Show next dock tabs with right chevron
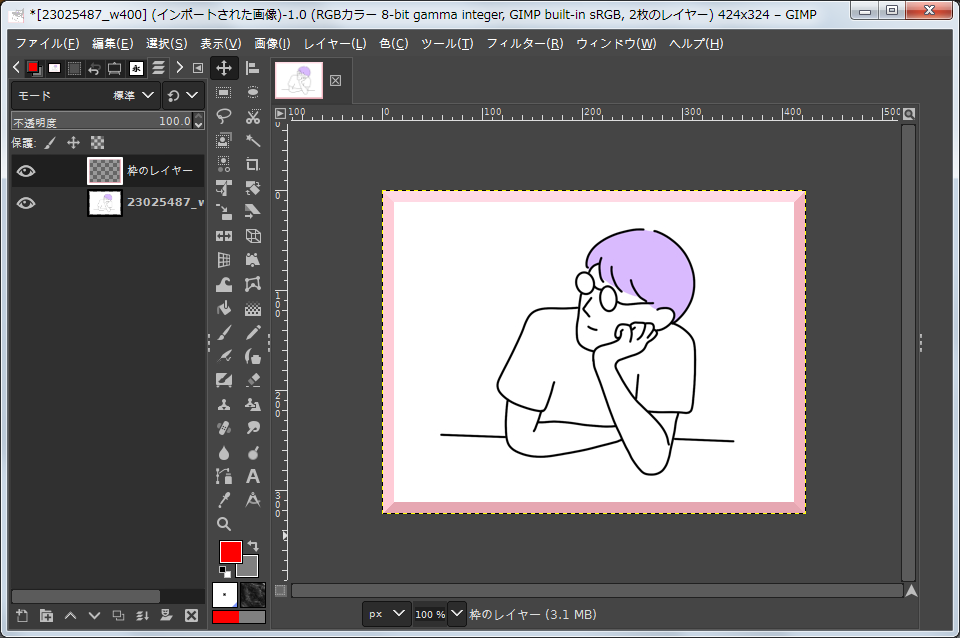This screenshot has width=960, height=638. coord(179,67)
